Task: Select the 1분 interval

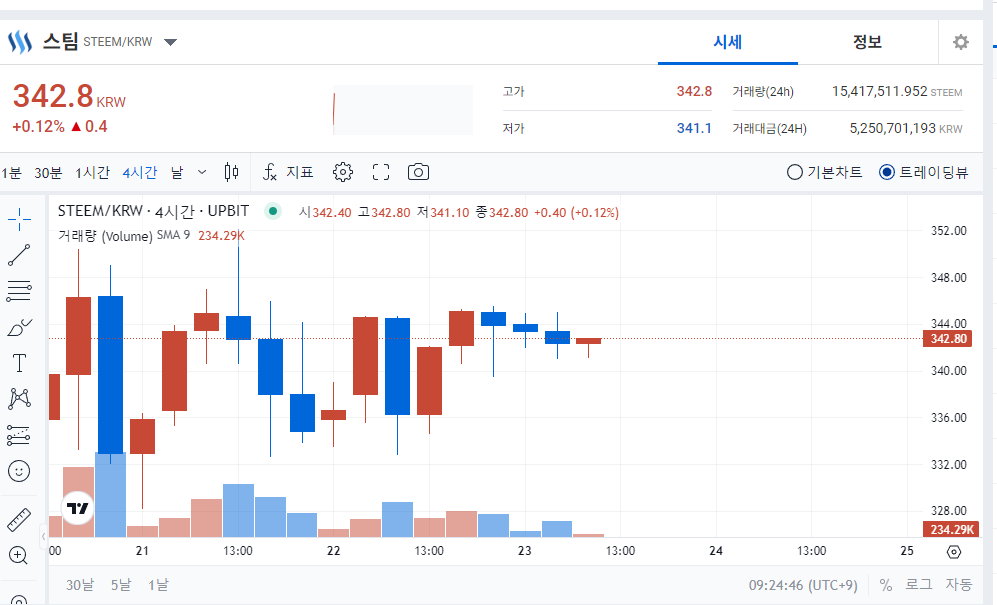Action: click(x=11, y=172)
